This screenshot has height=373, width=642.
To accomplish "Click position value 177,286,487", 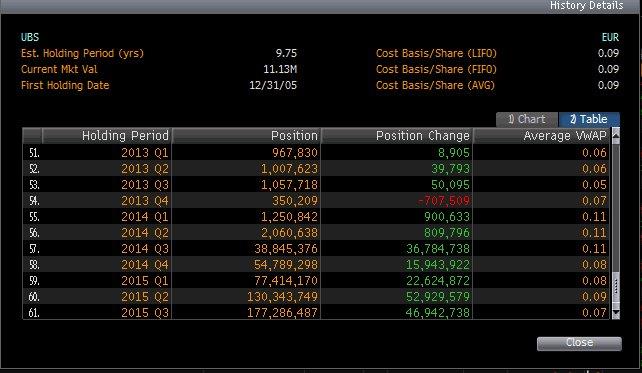I will pos(282,312).
